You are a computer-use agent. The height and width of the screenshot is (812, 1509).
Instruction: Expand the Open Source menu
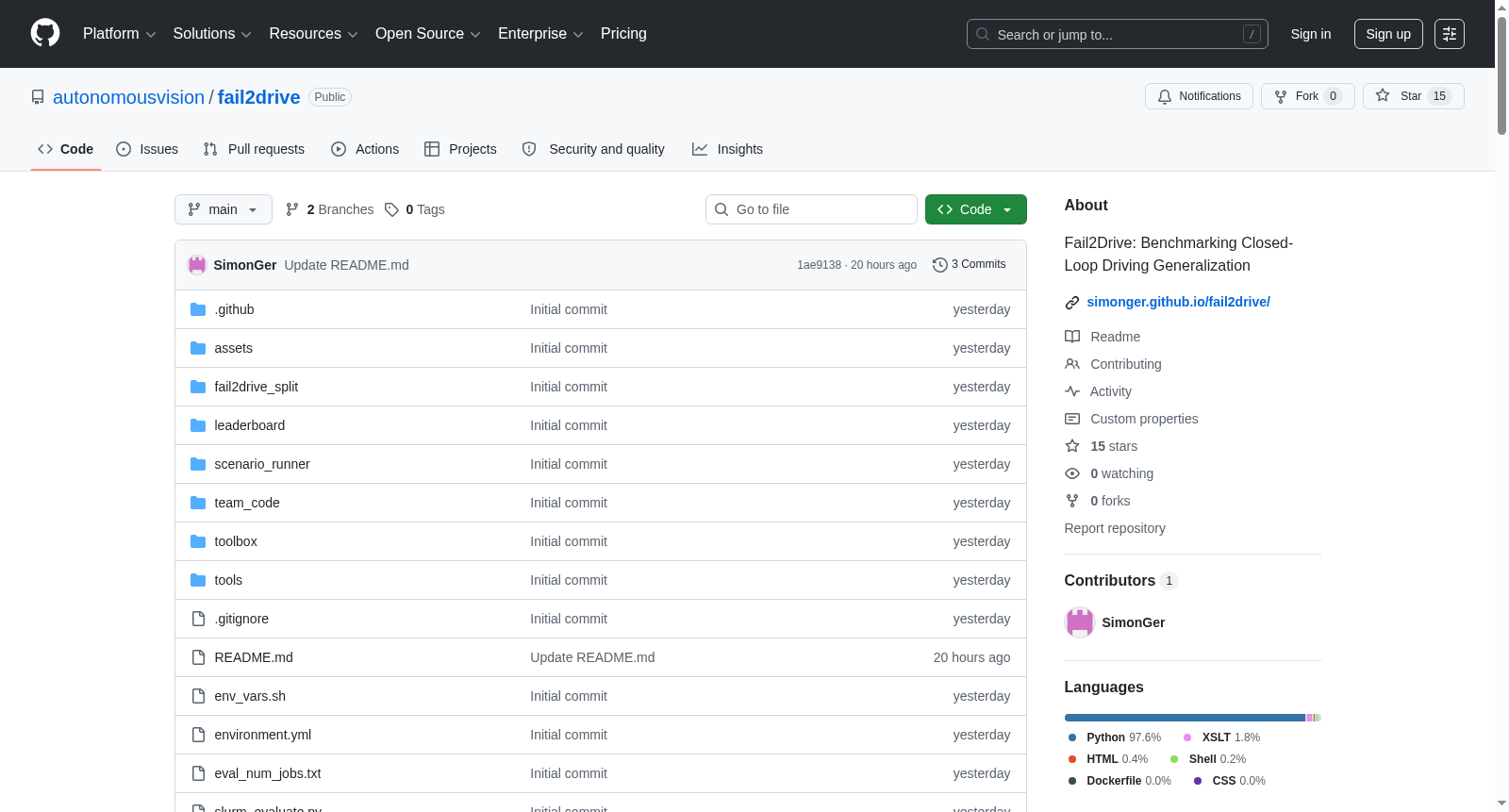tap(428, 34)
